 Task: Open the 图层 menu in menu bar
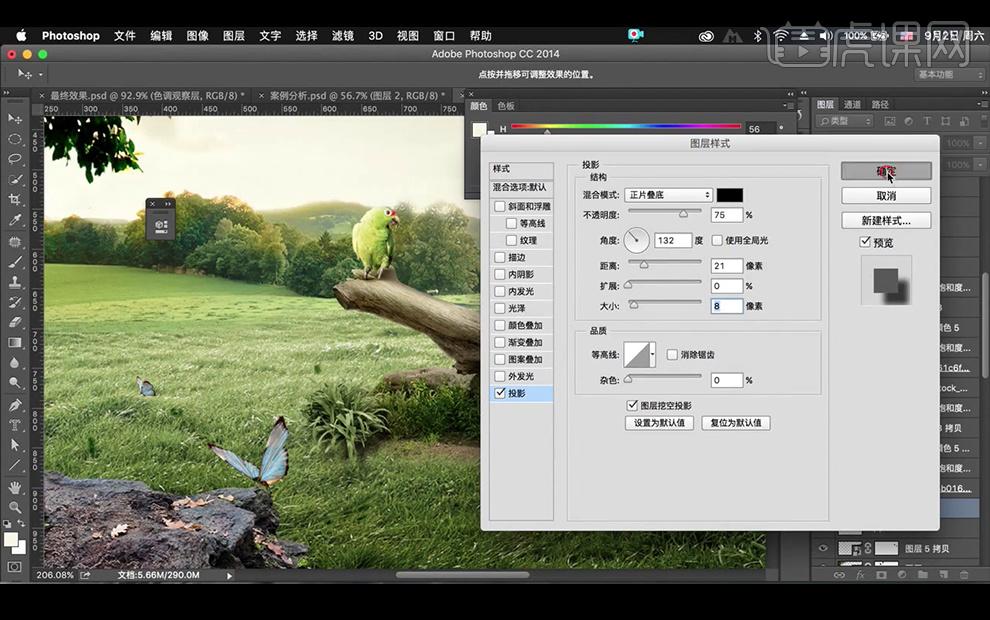[x=234, y=36]
